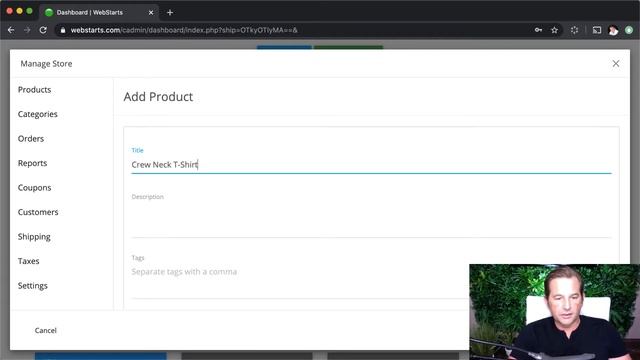The width and height of the screenshot is (640, 360).
Task: Show the Customers section
Action: [38, 212]
